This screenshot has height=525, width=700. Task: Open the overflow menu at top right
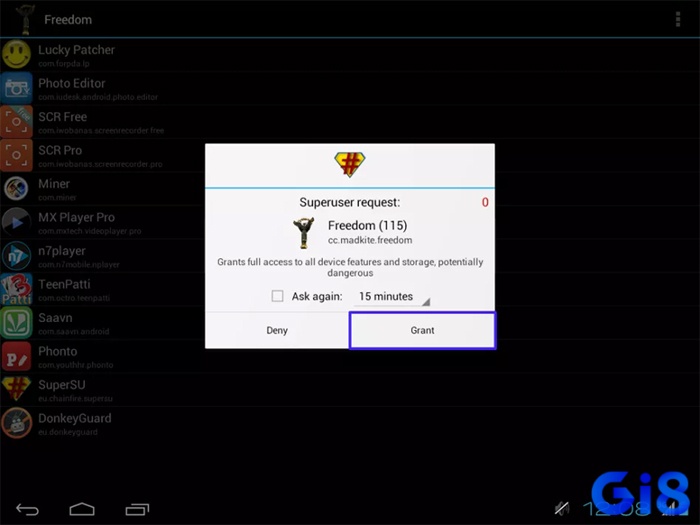(x=678, y=19)
